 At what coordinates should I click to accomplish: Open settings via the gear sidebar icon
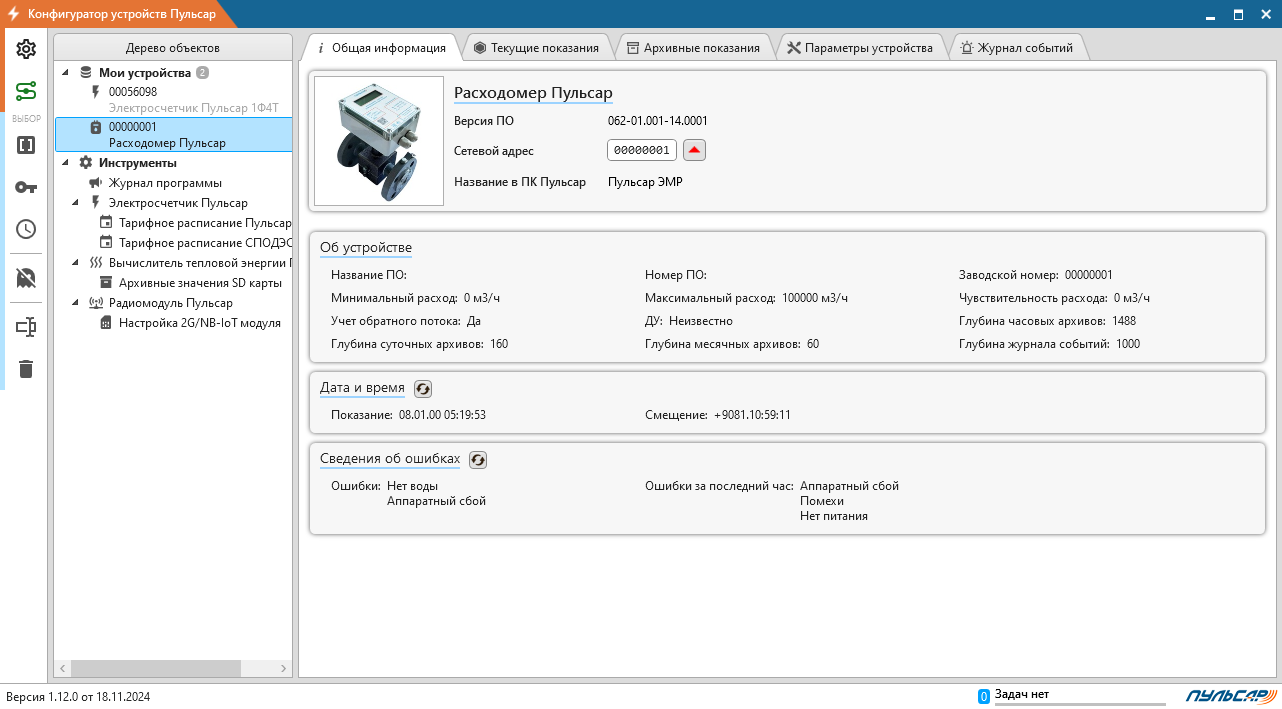tap(26, 49)
